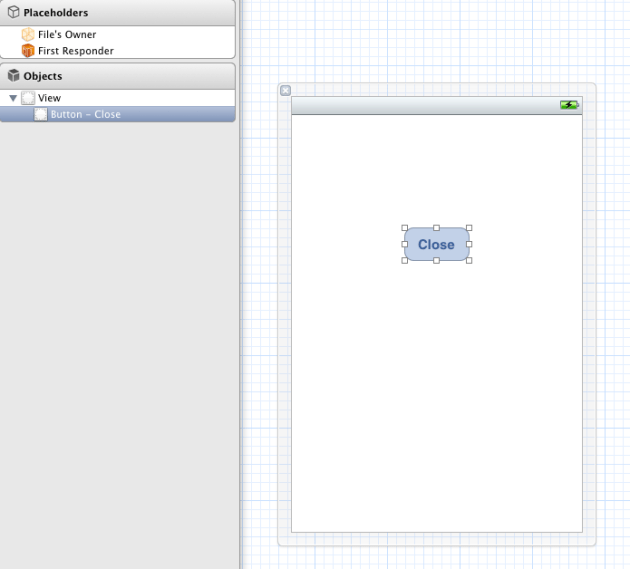
Task: Select the File's Owner placeholder label
Action: (67, 35)
